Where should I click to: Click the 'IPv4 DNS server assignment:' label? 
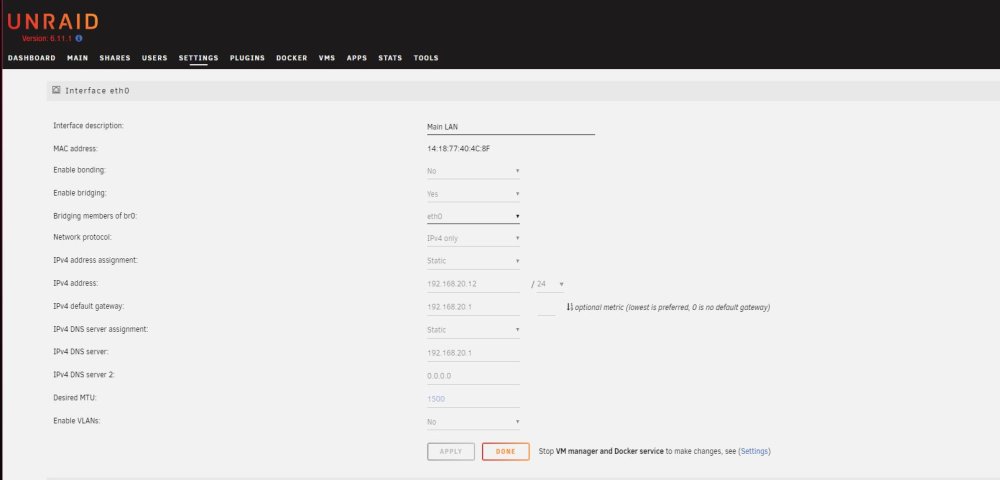[101, 329]
